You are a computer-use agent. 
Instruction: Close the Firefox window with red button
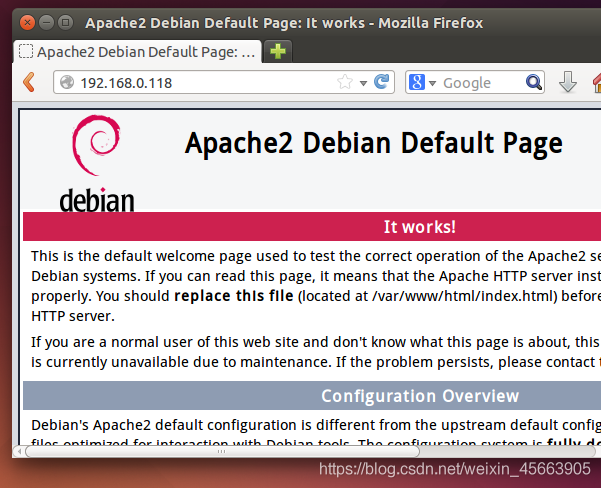point(27,23)
